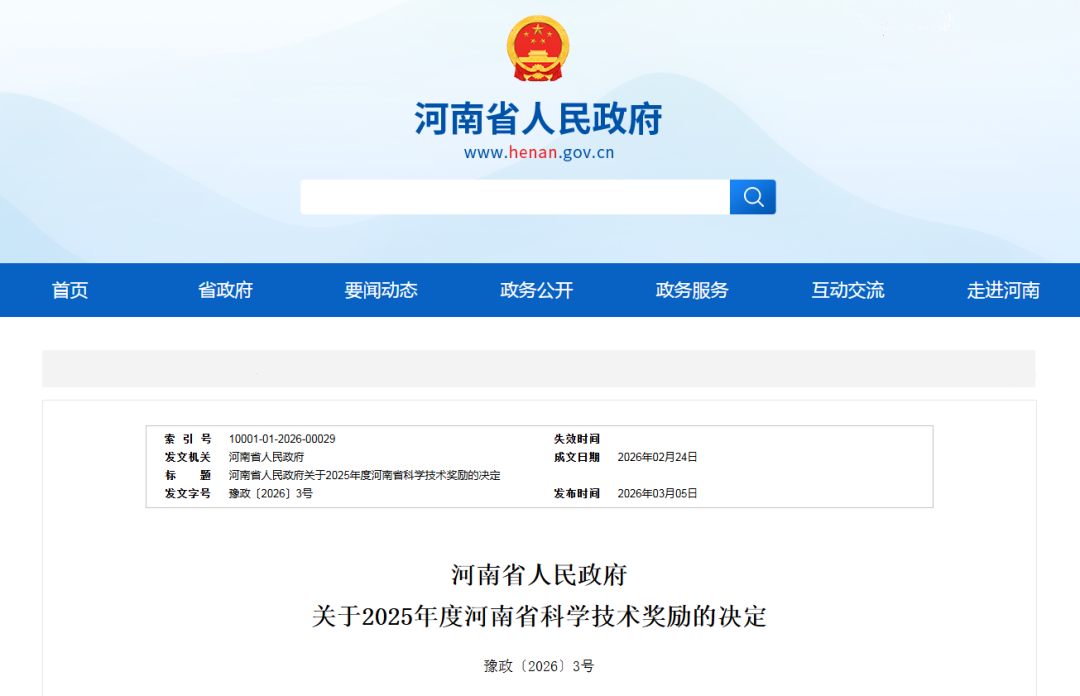1080x696 pixels.
Task: Open the 政务服务 navigation item
Action: (692, 290)
